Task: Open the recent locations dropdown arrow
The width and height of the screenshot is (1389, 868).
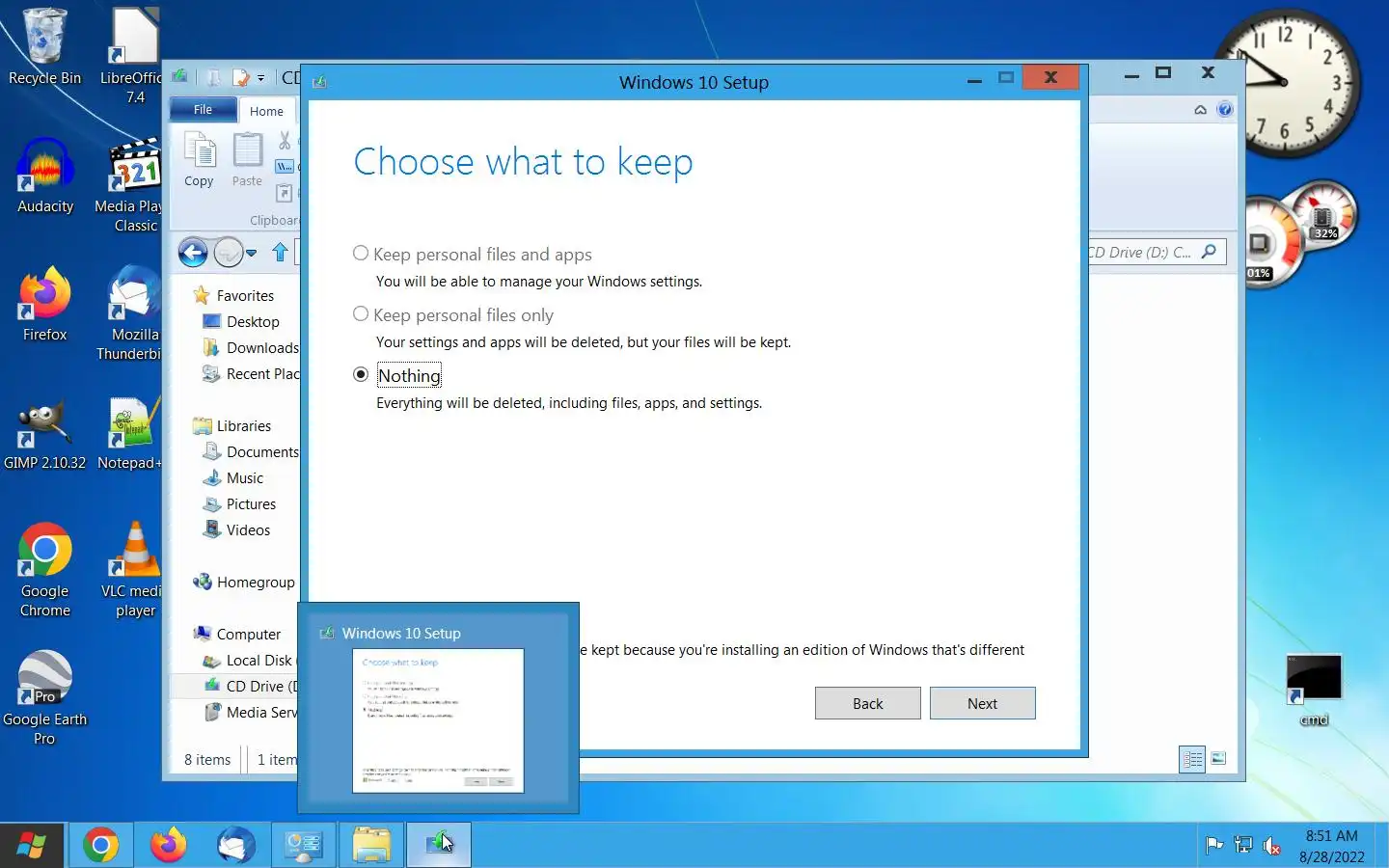Action: pos(252,254)
